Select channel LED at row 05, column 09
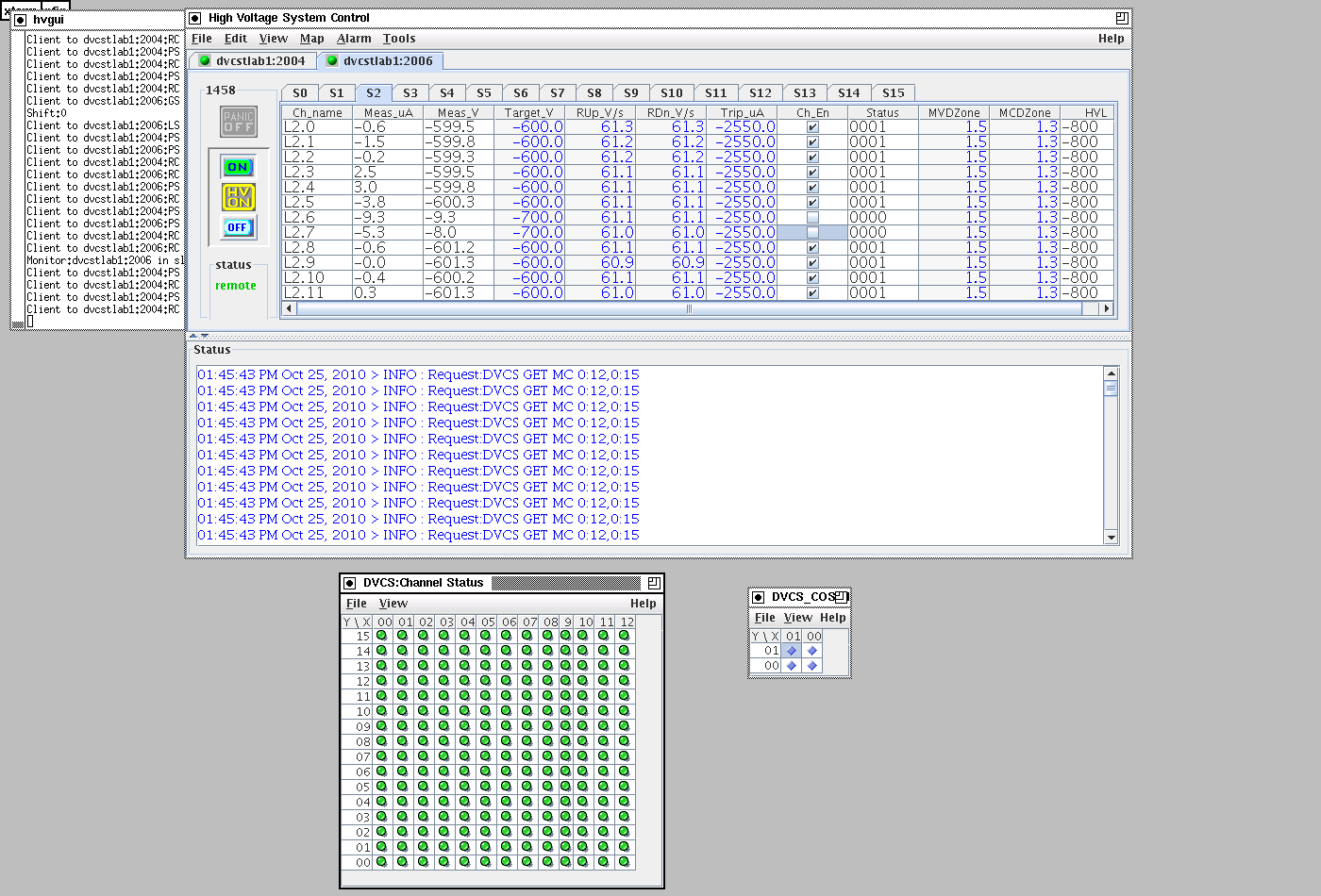 pos(566,787)
